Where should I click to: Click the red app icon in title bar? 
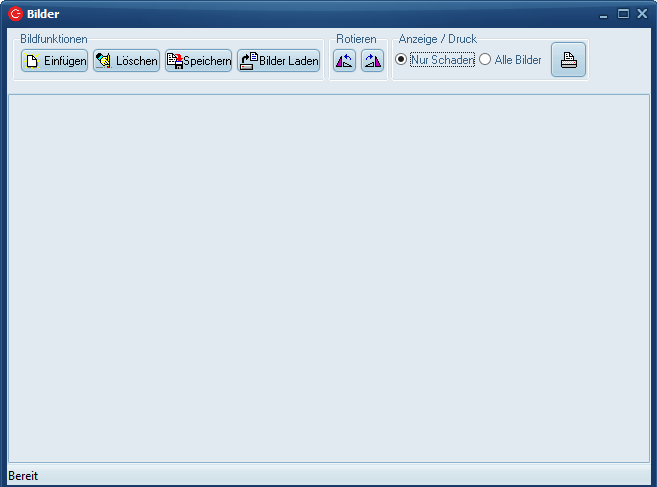click(x=15, y=14)
